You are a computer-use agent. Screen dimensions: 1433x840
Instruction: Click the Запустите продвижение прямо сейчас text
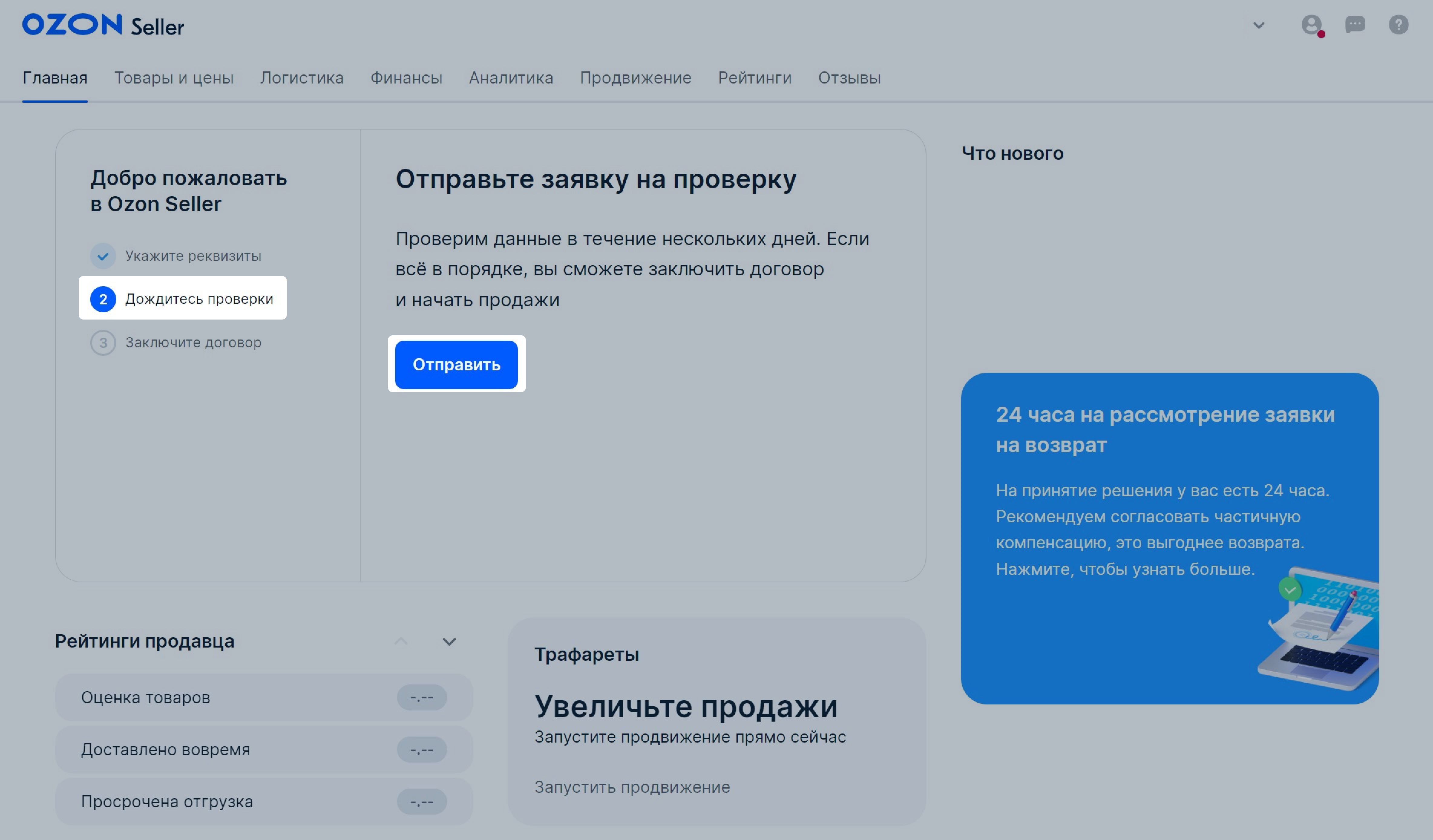[x=690, y=737]
